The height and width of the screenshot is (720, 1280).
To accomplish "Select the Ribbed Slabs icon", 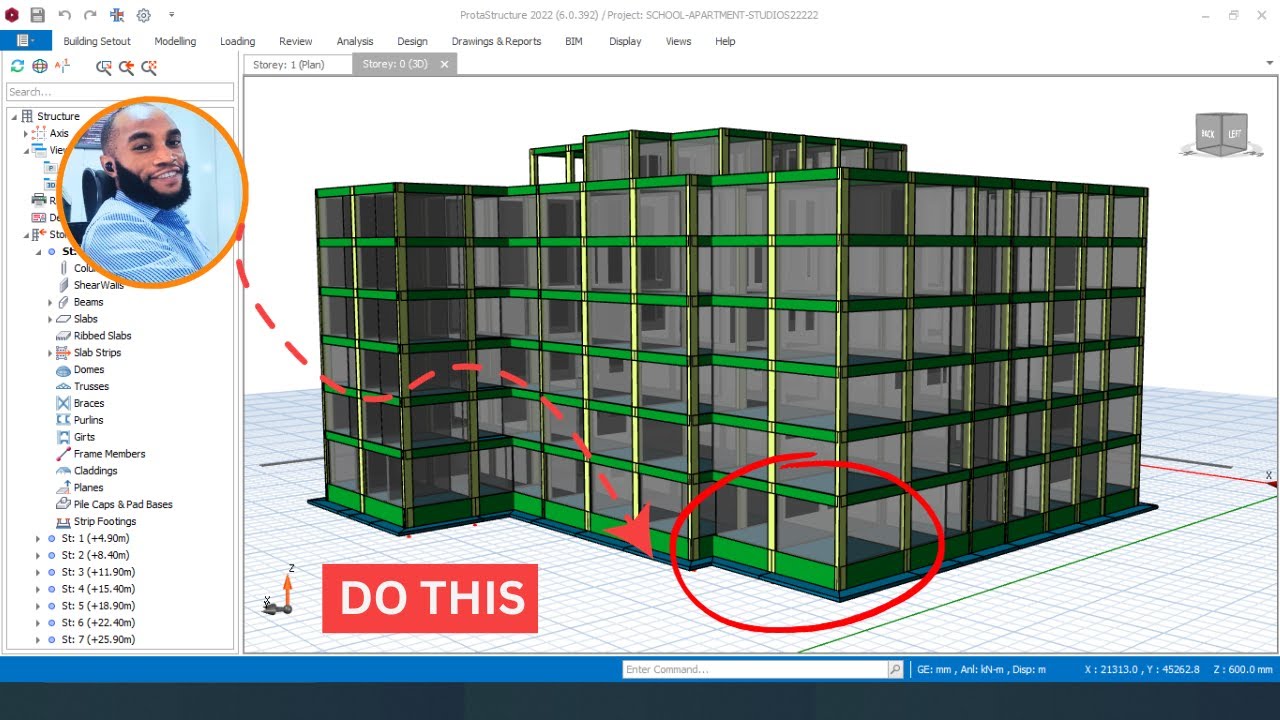I will 64,336.
